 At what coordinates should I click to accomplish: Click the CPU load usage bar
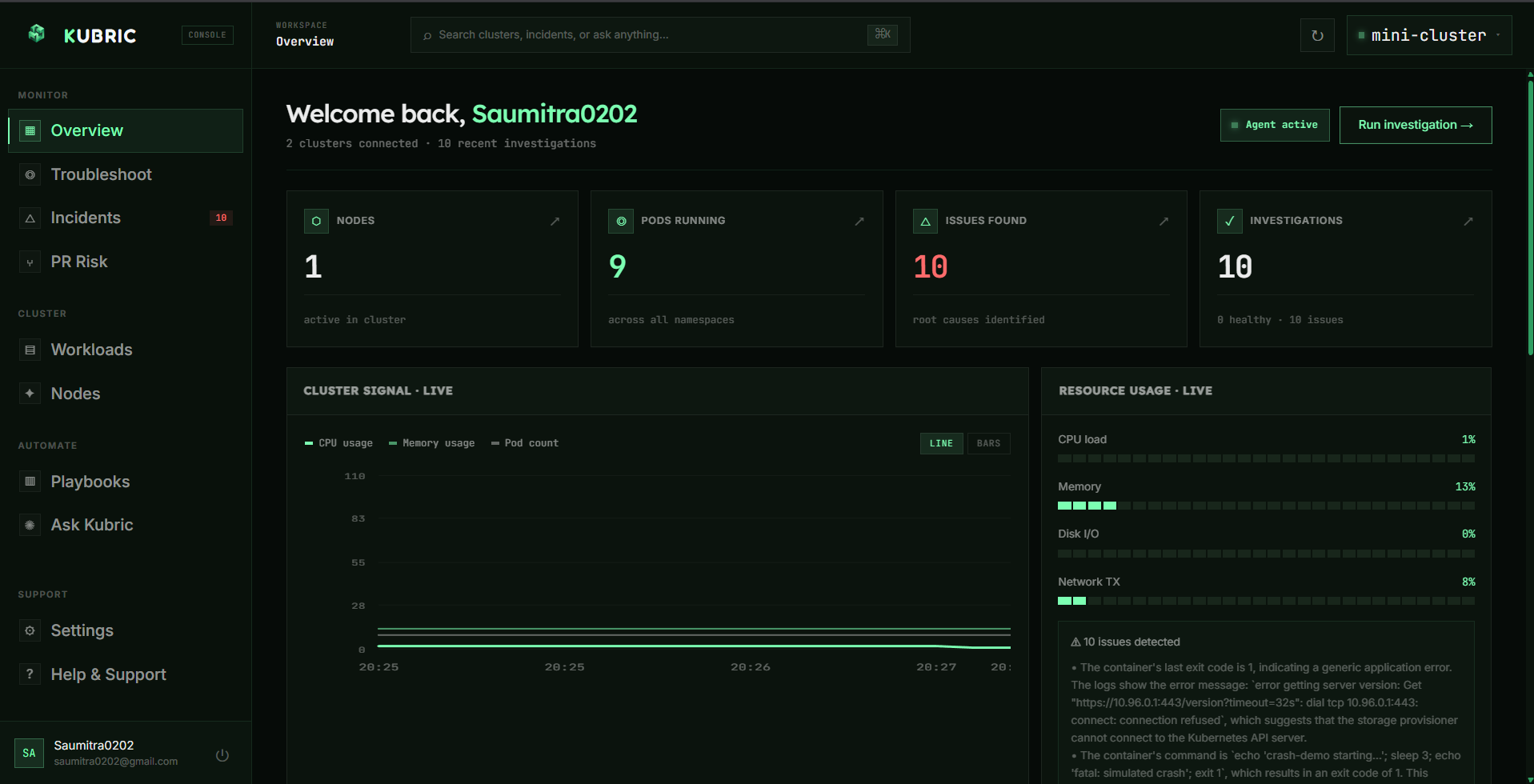(1266, 458)
